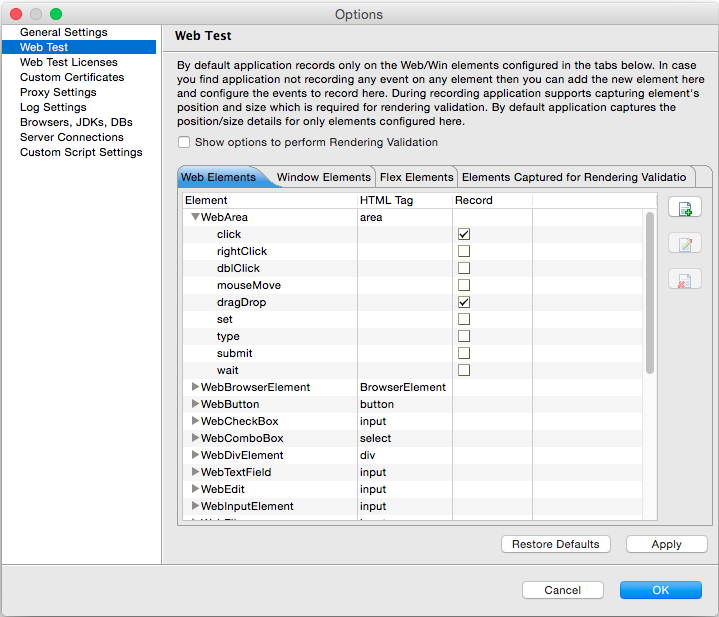This screenshot has width=719, height=617.
Task: Click the elements table vertical scrollbar
Action: coord(650,293)
